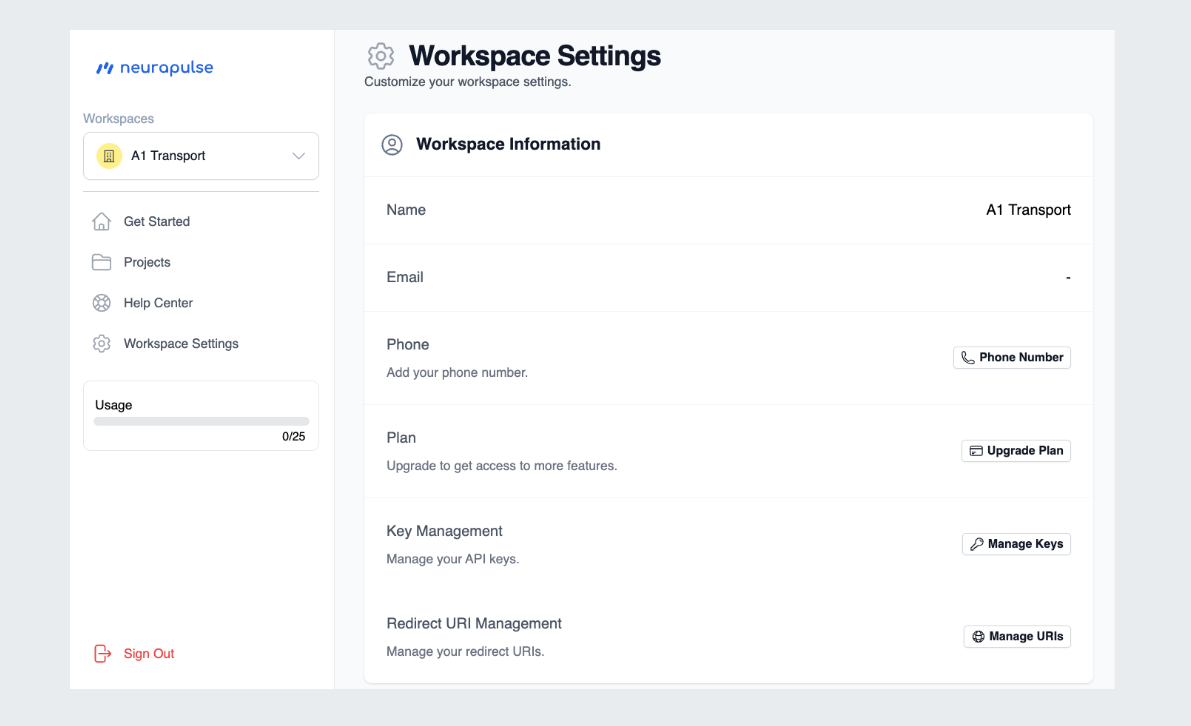Click 'Add your phone number.' description

pyautogui.click(x=457, y=373)
